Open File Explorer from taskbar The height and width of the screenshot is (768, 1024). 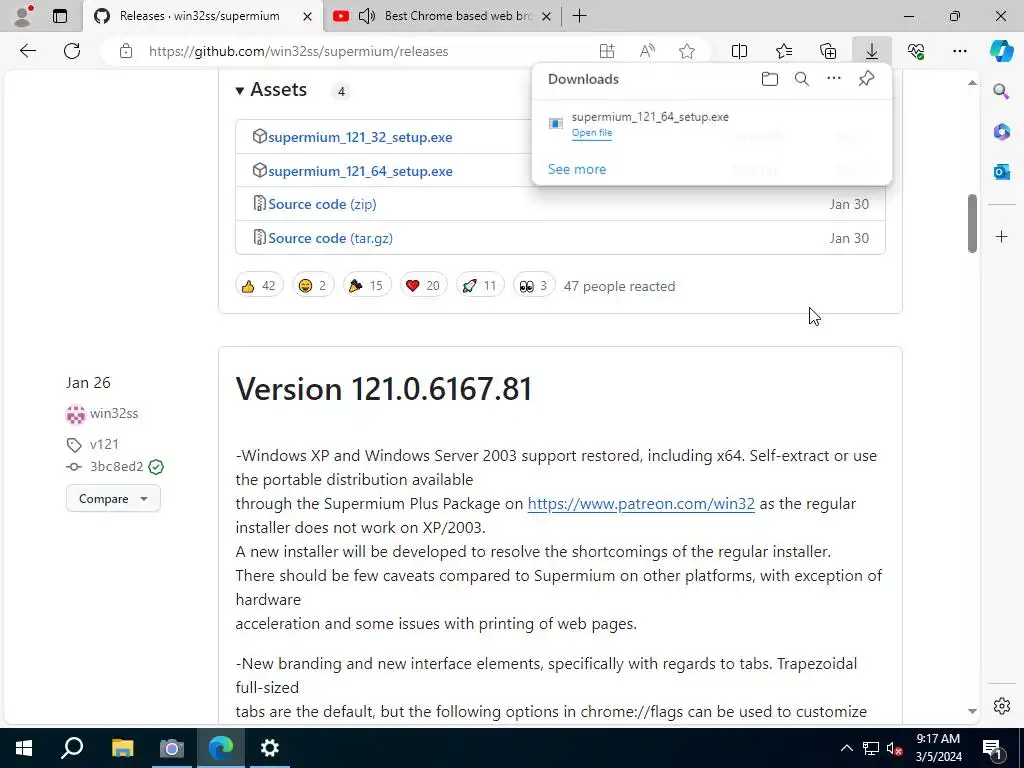tap(122, 748)
